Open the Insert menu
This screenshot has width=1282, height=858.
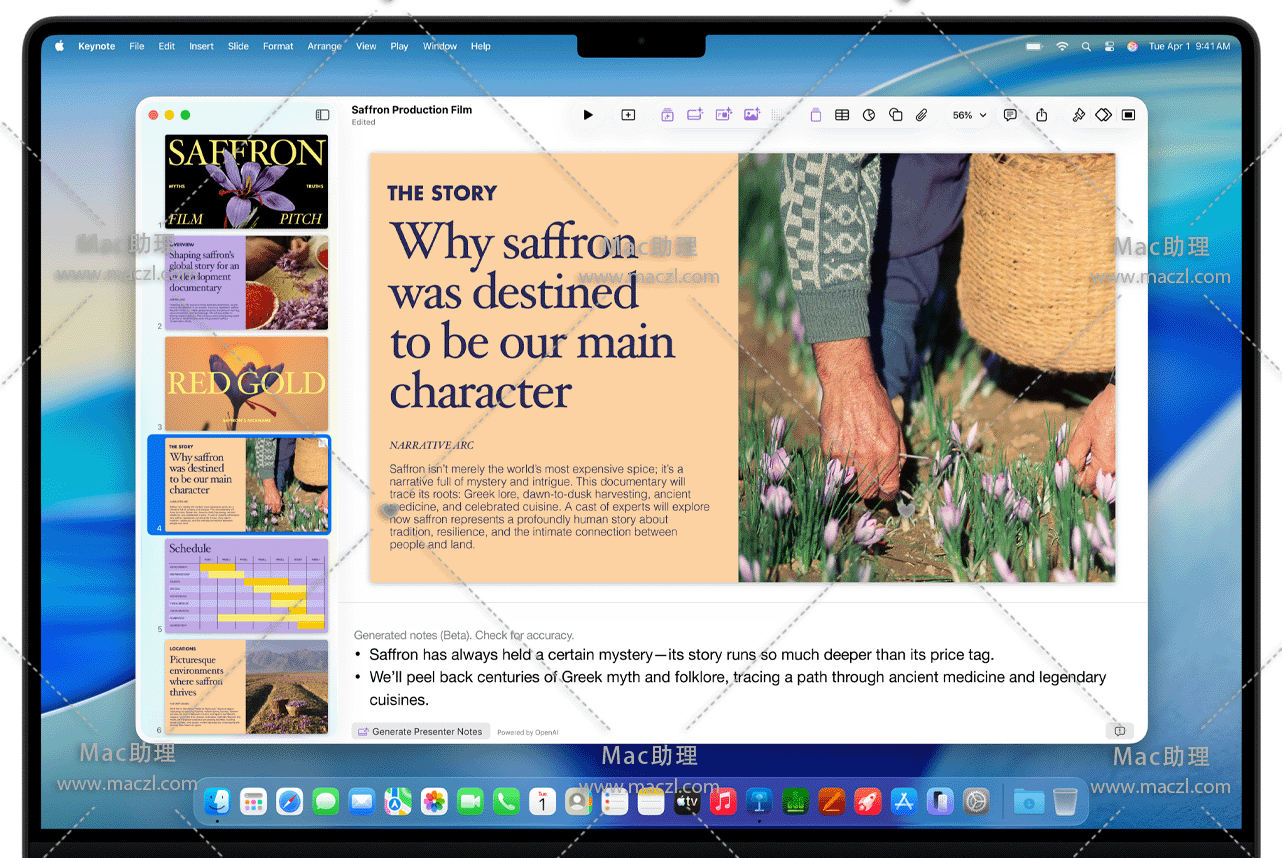[x=201, y=46]
